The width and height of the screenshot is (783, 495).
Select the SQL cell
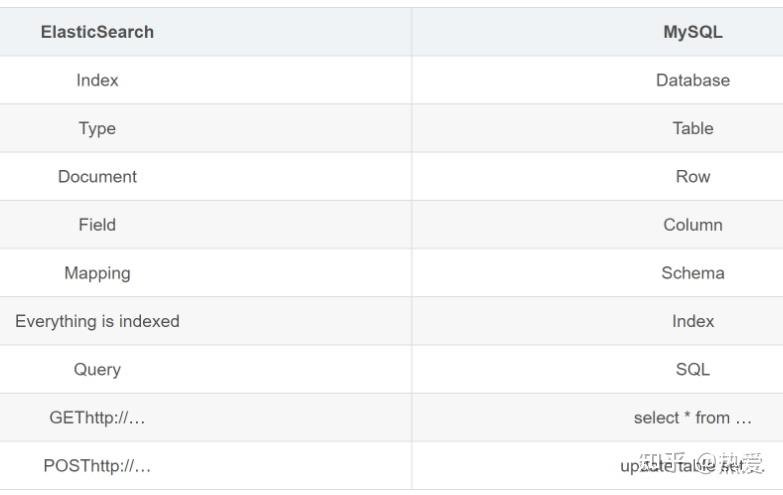tap(692, 369)
